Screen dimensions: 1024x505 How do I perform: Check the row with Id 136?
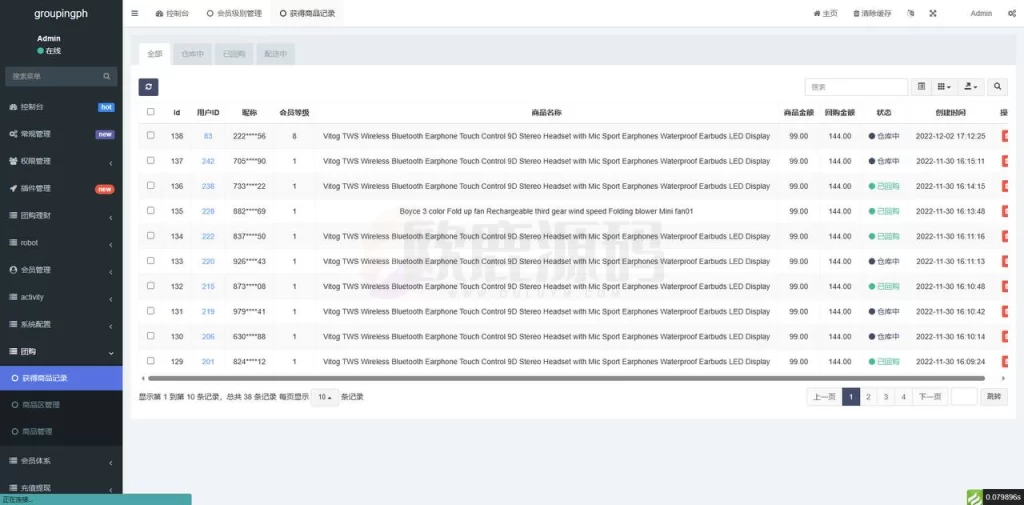coord(151,186)
